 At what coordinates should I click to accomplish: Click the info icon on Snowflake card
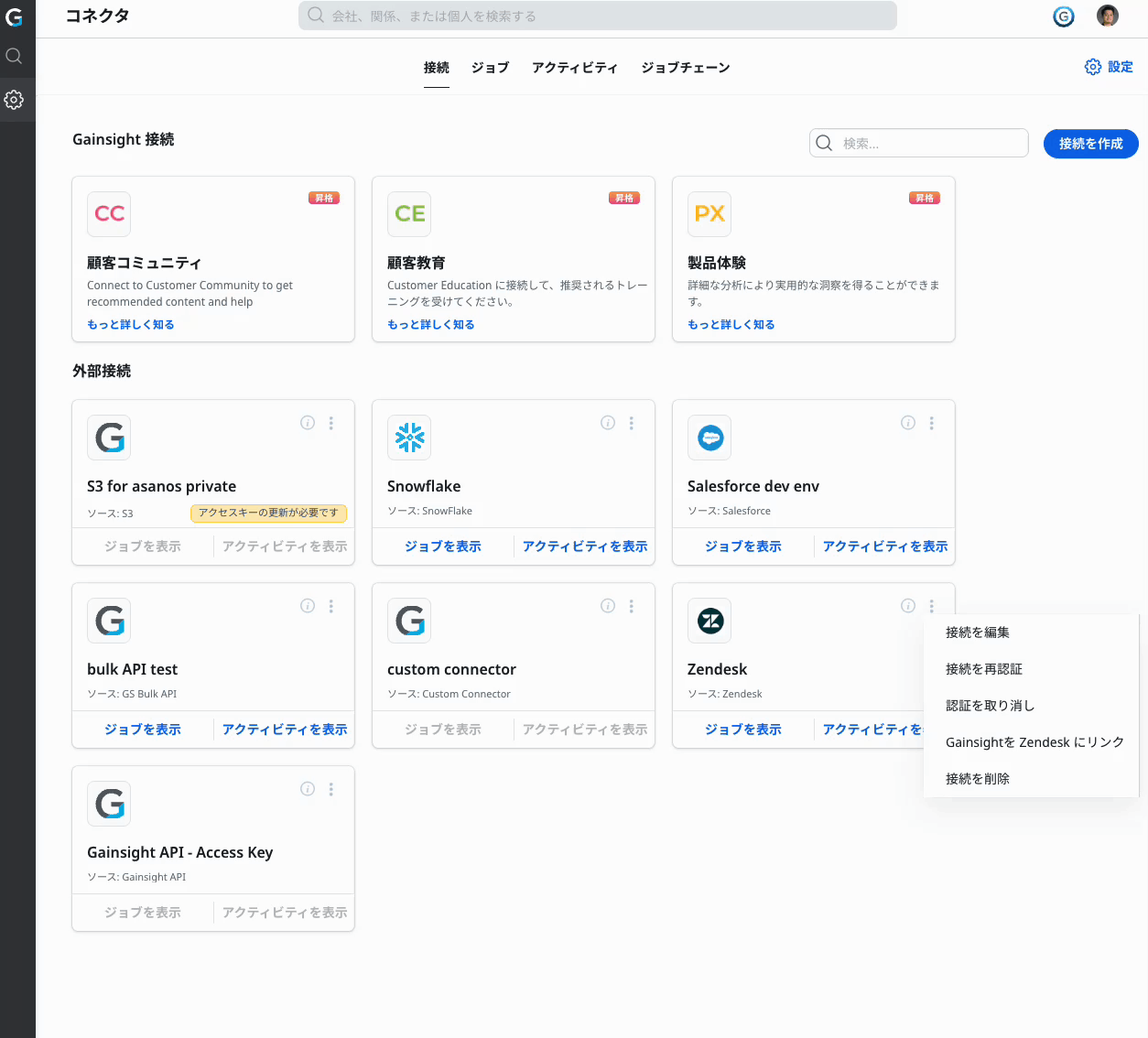pyautogui.click(x=608, y=423)
